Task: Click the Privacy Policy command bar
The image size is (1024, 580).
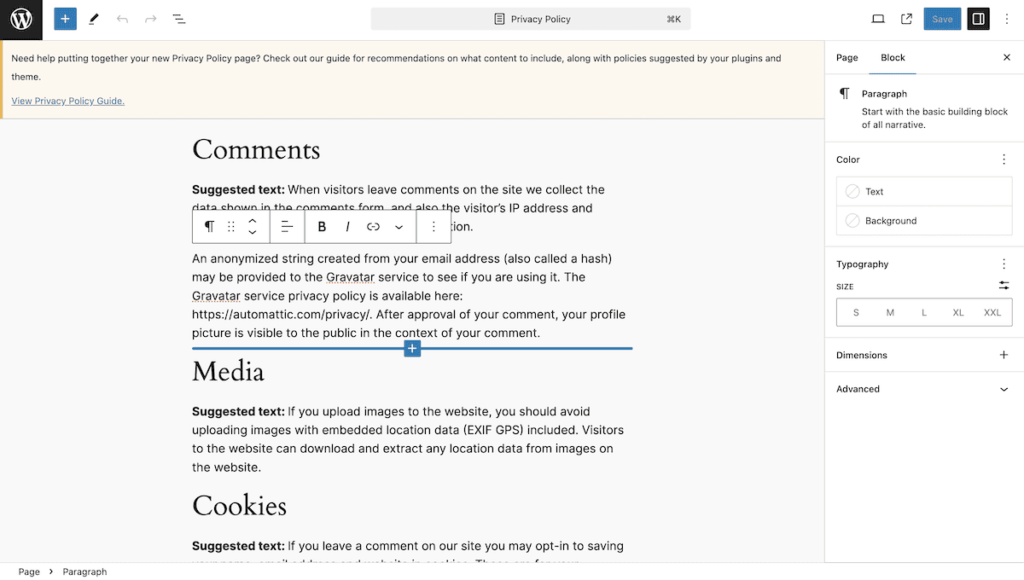Action: tap(530, 19)
